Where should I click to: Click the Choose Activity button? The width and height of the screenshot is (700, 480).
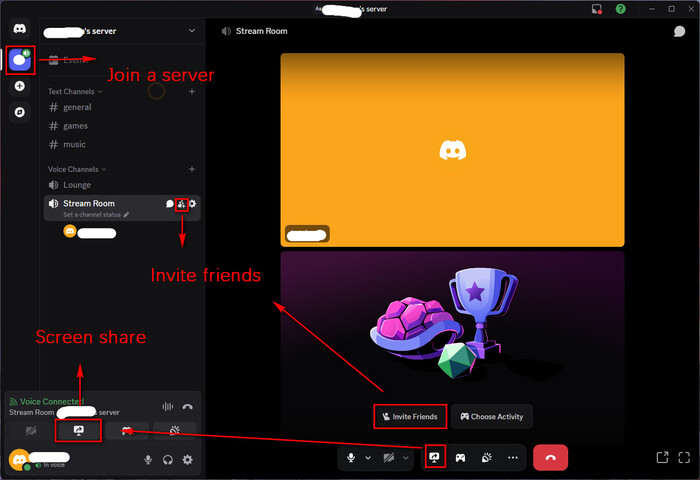tap(492, 417)
